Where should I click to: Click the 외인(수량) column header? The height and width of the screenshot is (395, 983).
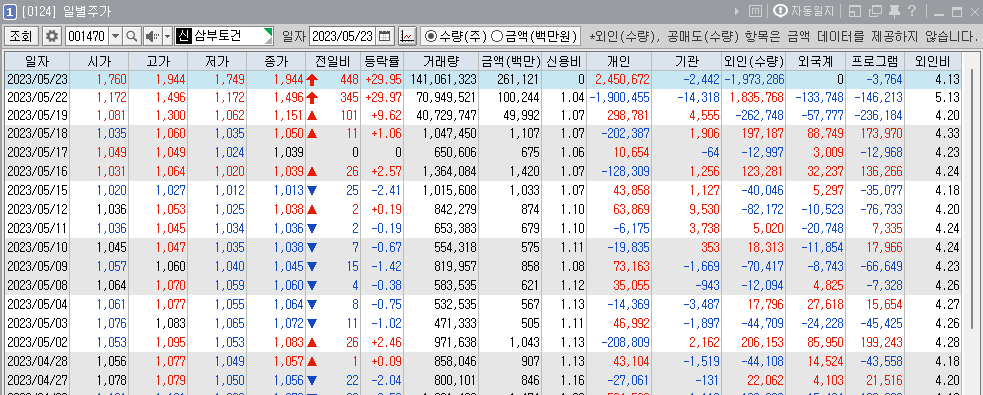(x=754, y=61)
